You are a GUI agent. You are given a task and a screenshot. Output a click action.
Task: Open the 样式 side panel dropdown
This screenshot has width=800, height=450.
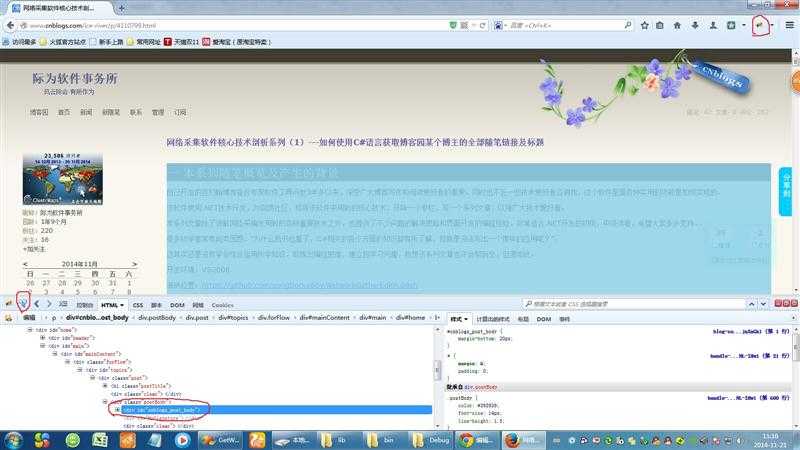pos(465,319)
